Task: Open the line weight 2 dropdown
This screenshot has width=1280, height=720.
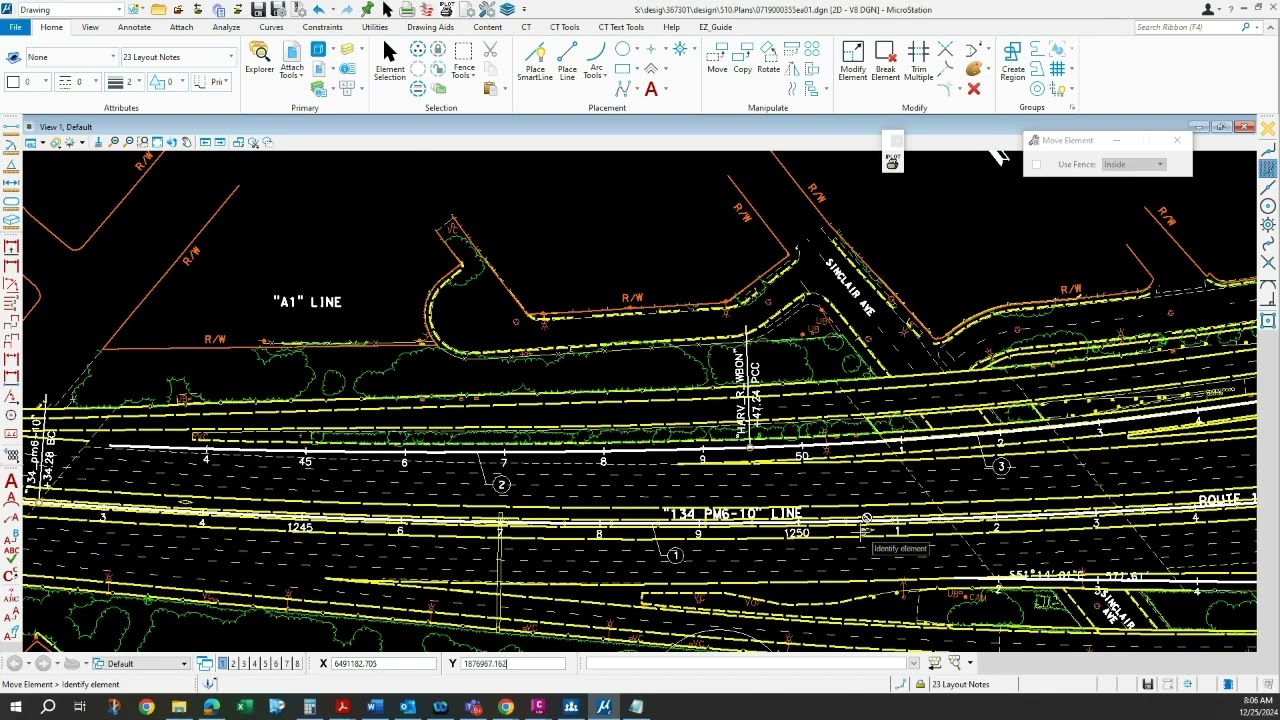Action: [x=125, y=82]
